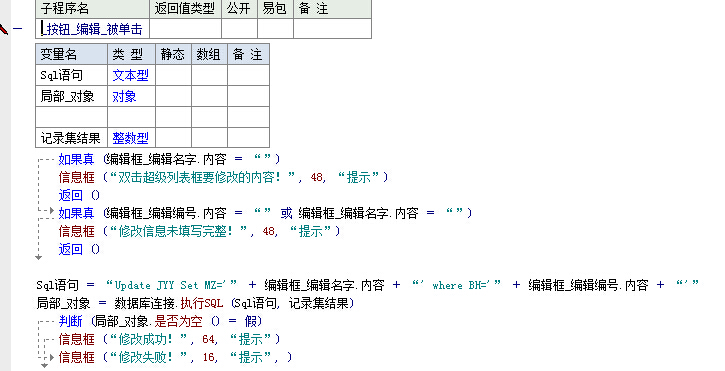This screenshot has width=725, height=371.
Task: Click the 信息框 line showing 修改失败
Action: [x=176, y=357]
